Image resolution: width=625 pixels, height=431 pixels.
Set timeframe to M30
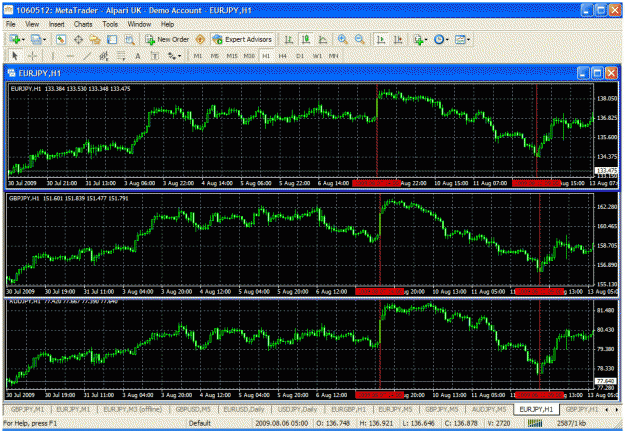click(249, 56)
